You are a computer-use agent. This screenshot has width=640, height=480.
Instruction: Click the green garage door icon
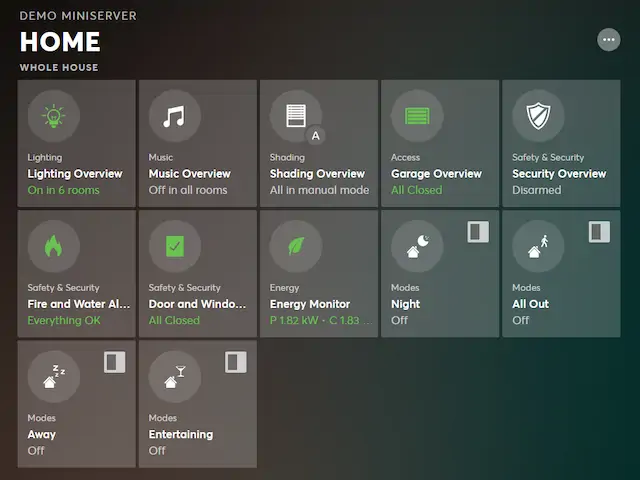tap(417, 116)
